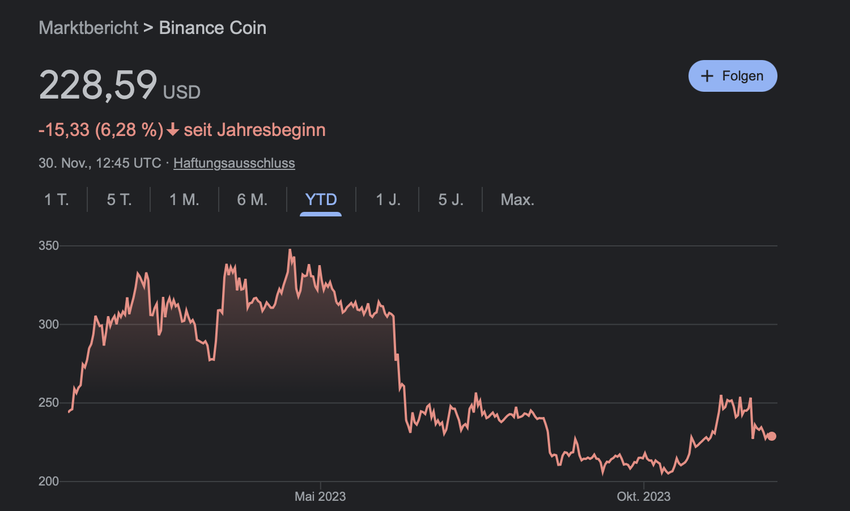
Task: Select the 5 J. range tab
Action: click(x=451, y=199)
